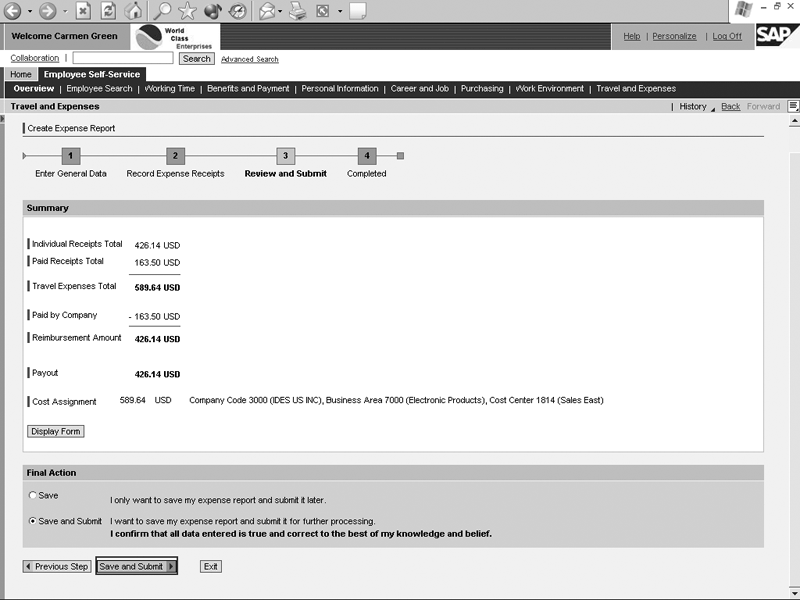Click the Windows flag logo
The image size is (800, 600).
click(744, 9)
